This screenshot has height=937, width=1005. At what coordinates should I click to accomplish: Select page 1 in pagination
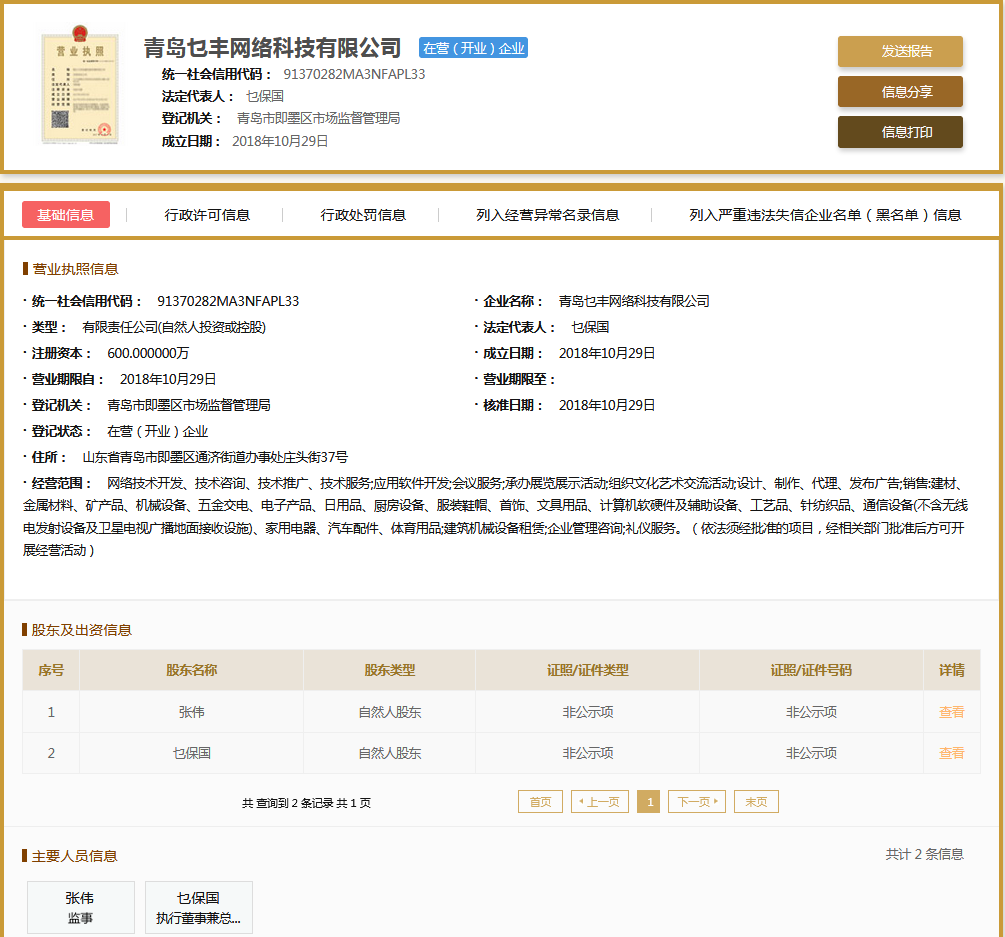pyautogui.click(x=648, y=802)
